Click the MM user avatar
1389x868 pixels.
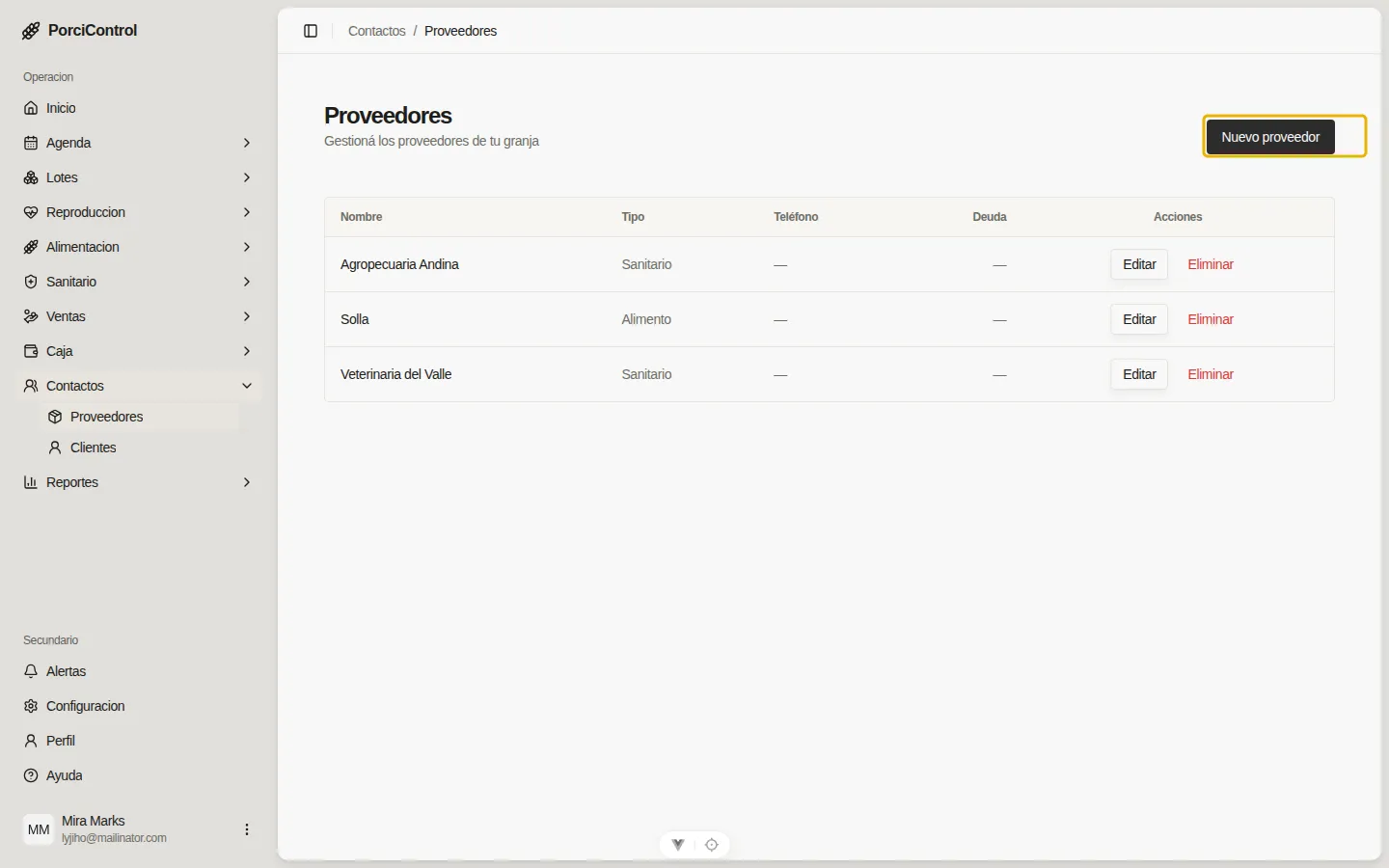click(39, 829)
